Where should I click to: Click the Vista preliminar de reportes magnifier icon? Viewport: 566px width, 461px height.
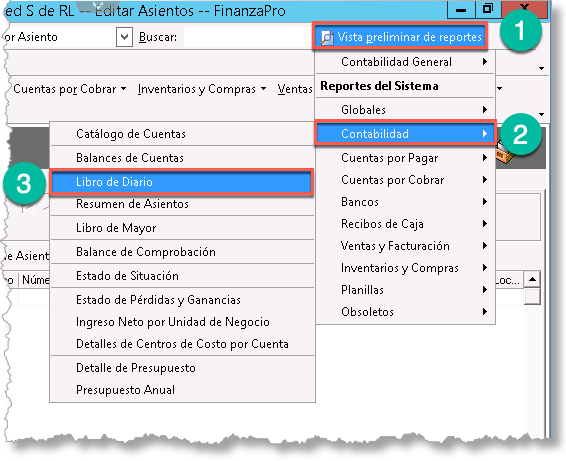click(x=327, y=38)
